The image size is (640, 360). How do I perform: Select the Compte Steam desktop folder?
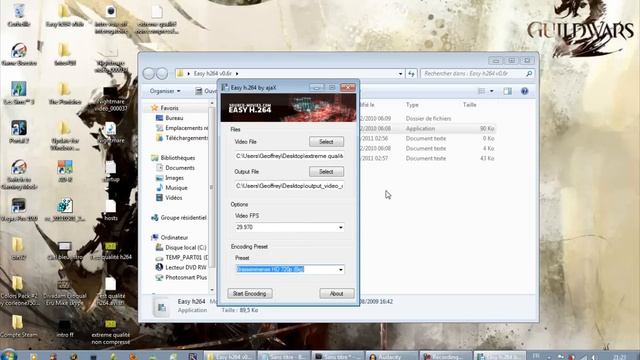[18, 326]
